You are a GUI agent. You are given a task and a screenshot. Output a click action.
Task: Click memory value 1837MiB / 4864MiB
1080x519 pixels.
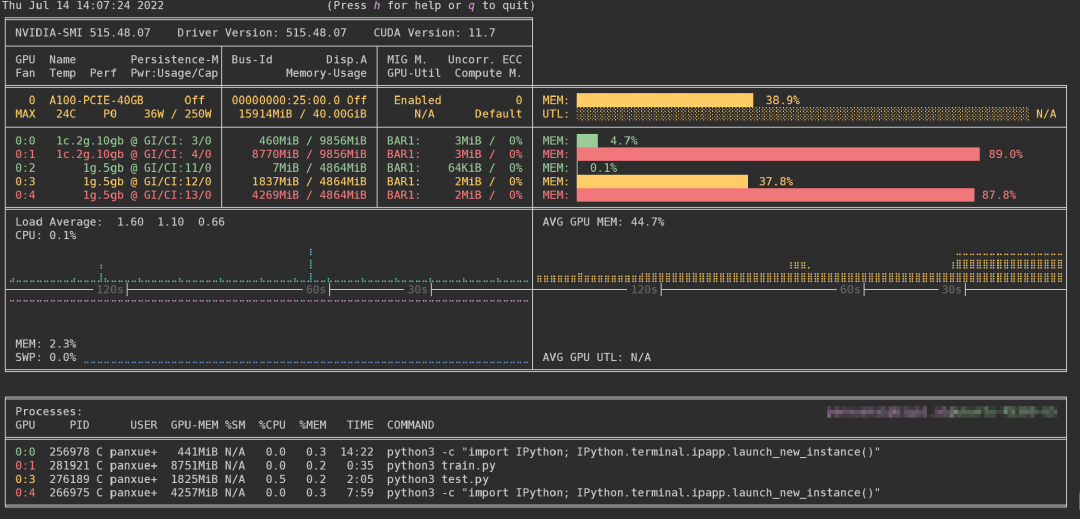coord(309,181)
